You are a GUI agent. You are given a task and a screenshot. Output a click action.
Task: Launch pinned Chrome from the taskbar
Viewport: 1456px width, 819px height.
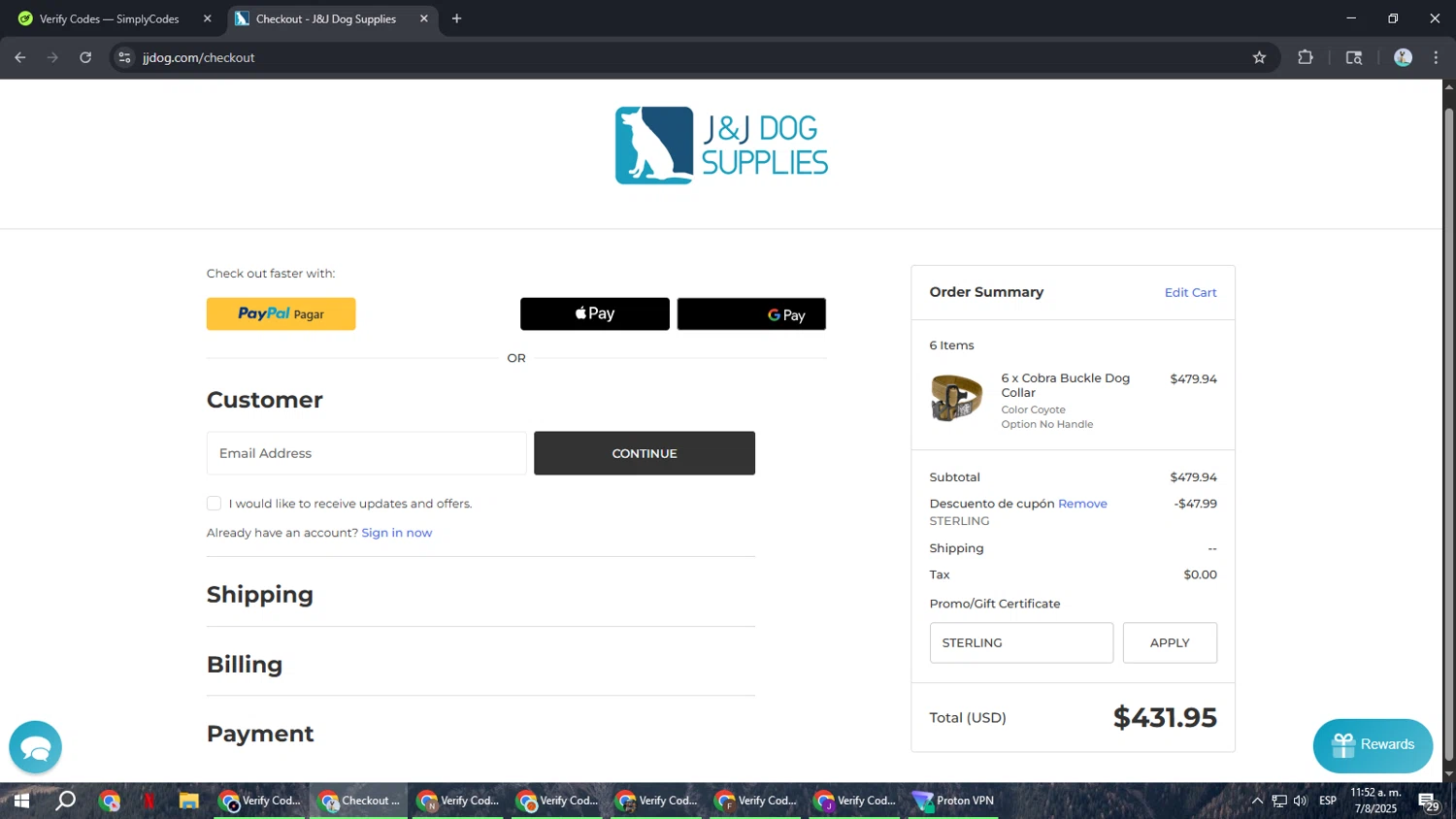click(x=110, y=801)
